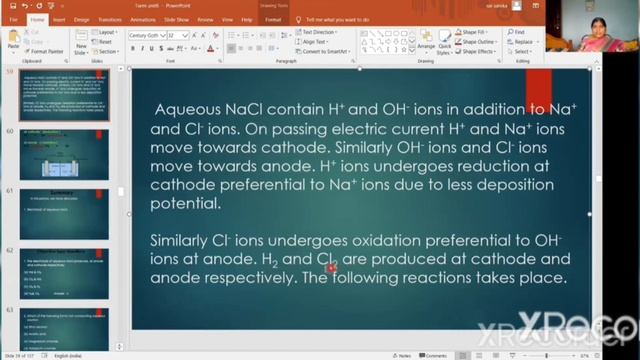The width and height of the screenshot is (640, 360).
Task: Open the File tab
Action: pos(13,20)
